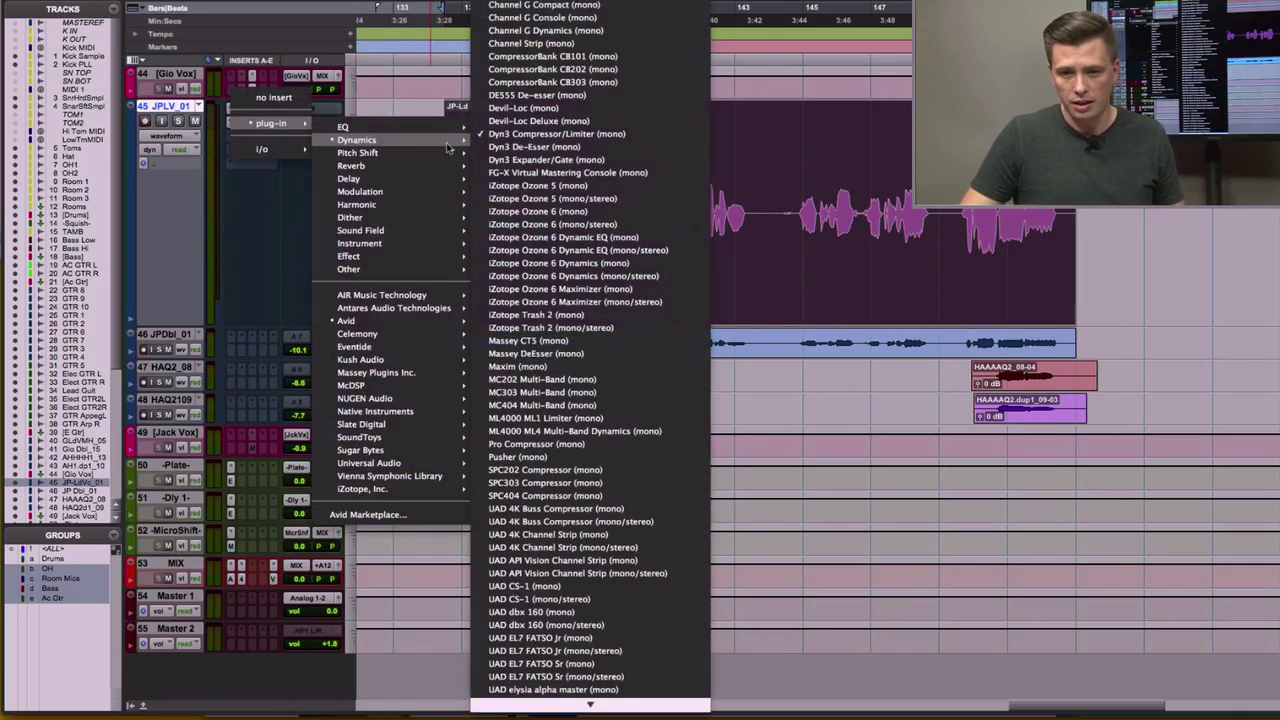
Task: Mute the 53 MIX track
Action: [167, 578]
